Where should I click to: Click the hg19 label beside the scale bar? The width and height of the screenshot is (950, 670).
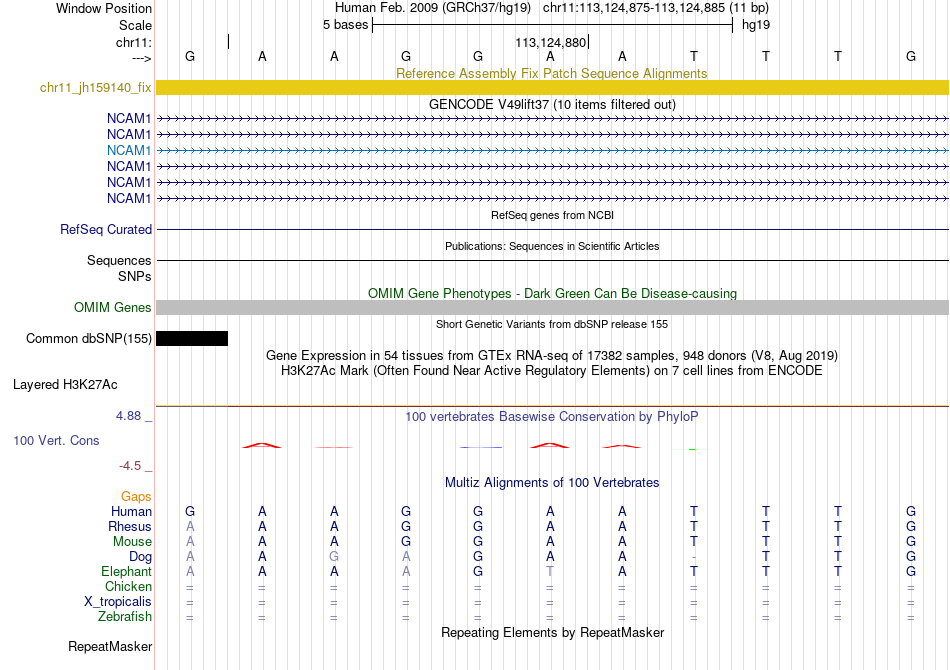(x=756, y=25)
